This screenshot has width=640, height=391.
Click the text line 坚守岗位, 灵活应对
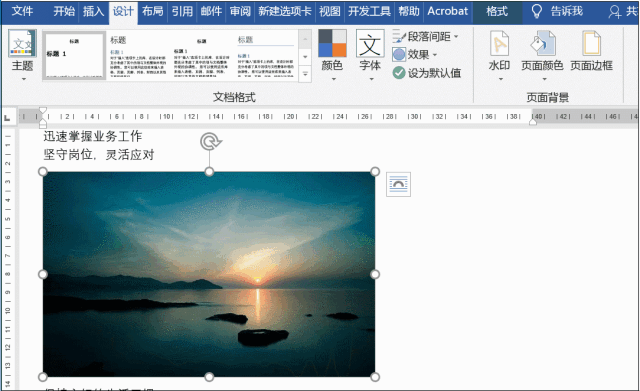tap(99, 155)
